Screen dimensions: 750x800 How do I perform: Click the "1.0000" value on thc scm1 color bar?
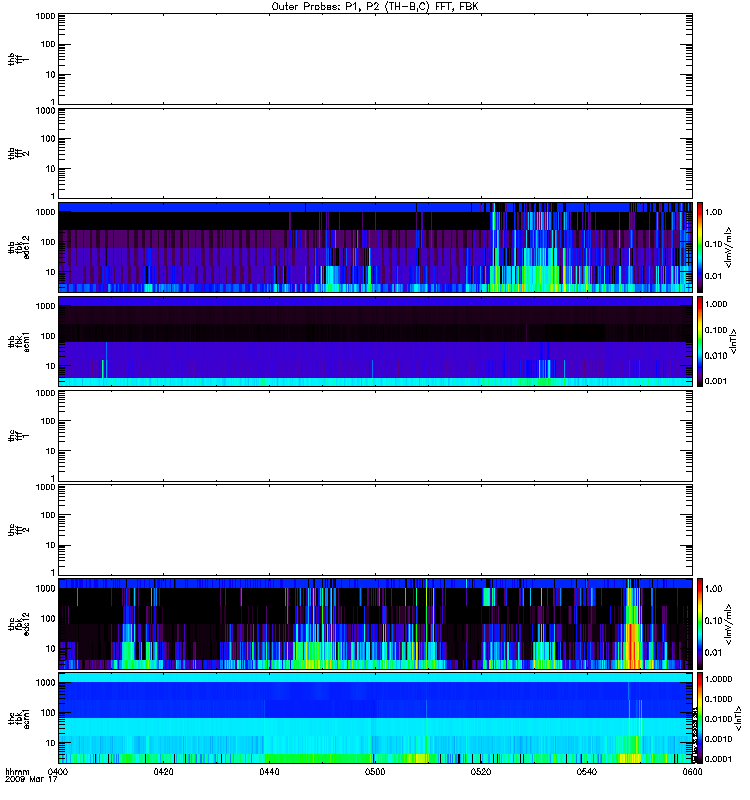[718, 679]
